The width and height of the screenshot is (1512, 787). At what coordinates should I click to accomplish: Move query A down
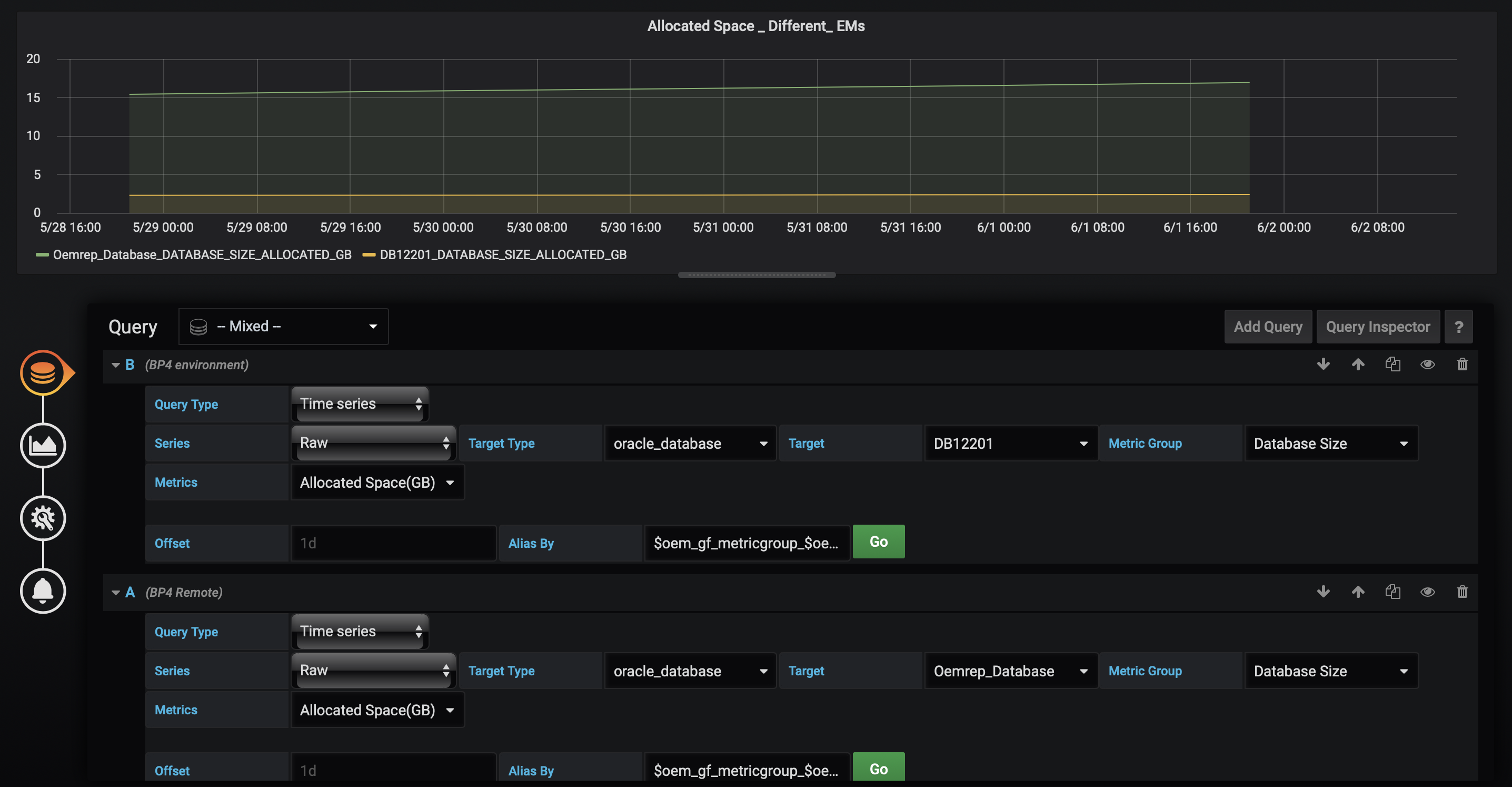(x=1323, y=592)
